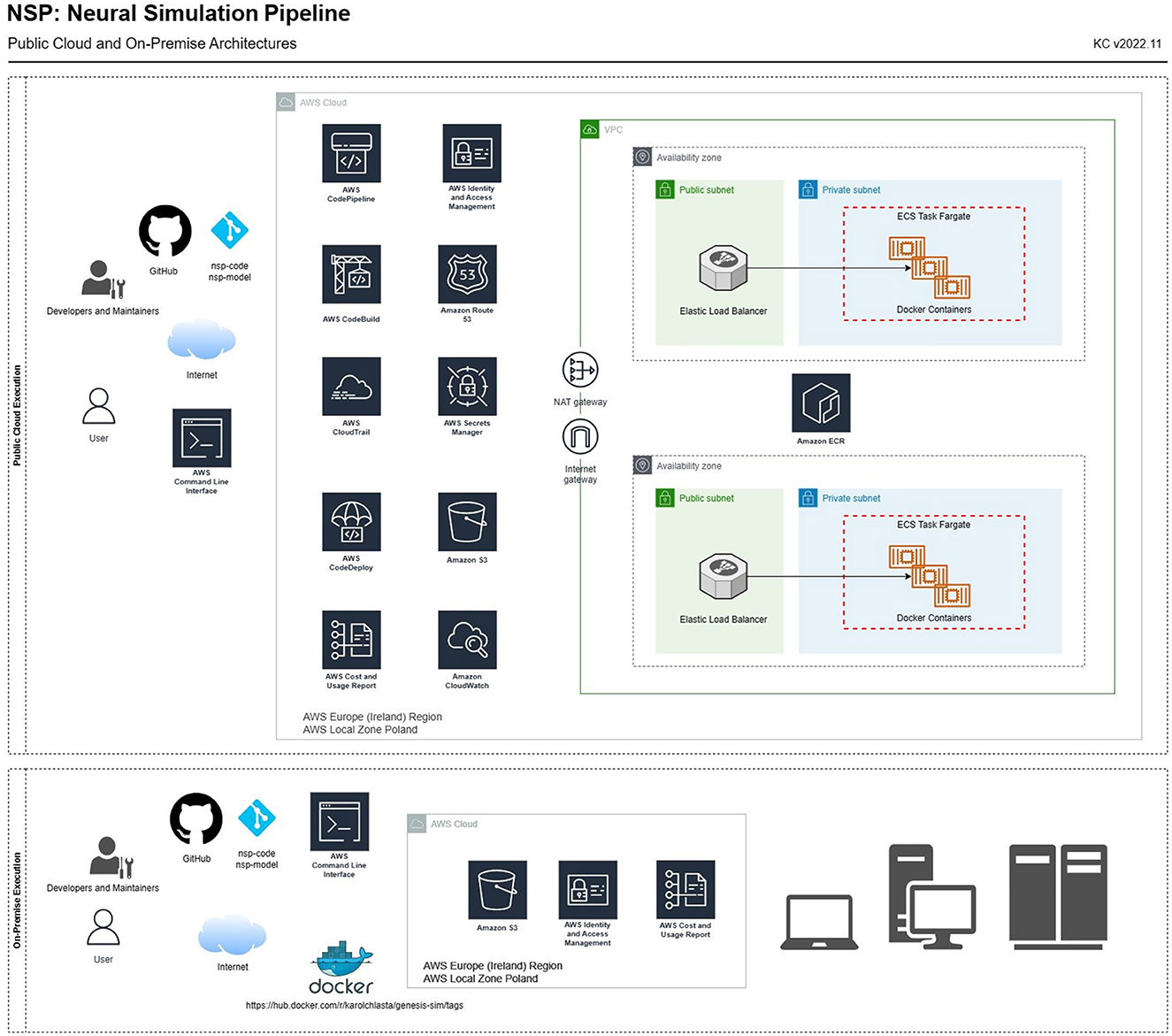Select Public subnet lock icon in lower zone
This screenshot has height=1036, width=1172.
coord(664,498)
